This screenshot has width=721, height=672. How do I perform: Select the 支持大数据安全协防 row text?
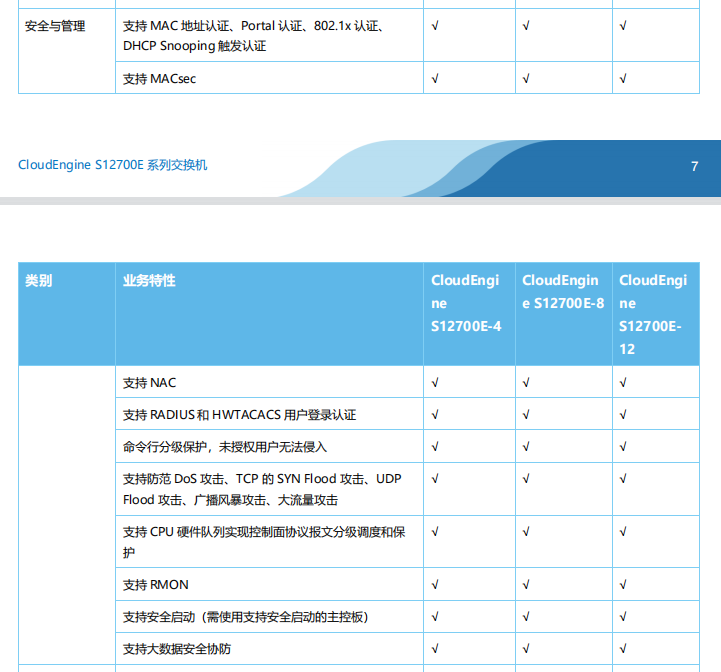tap(177, 649)
